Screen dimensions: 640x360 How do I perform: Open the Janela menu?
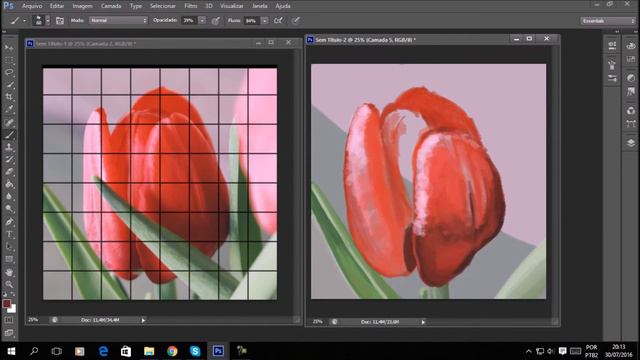[x=260, y=6]
